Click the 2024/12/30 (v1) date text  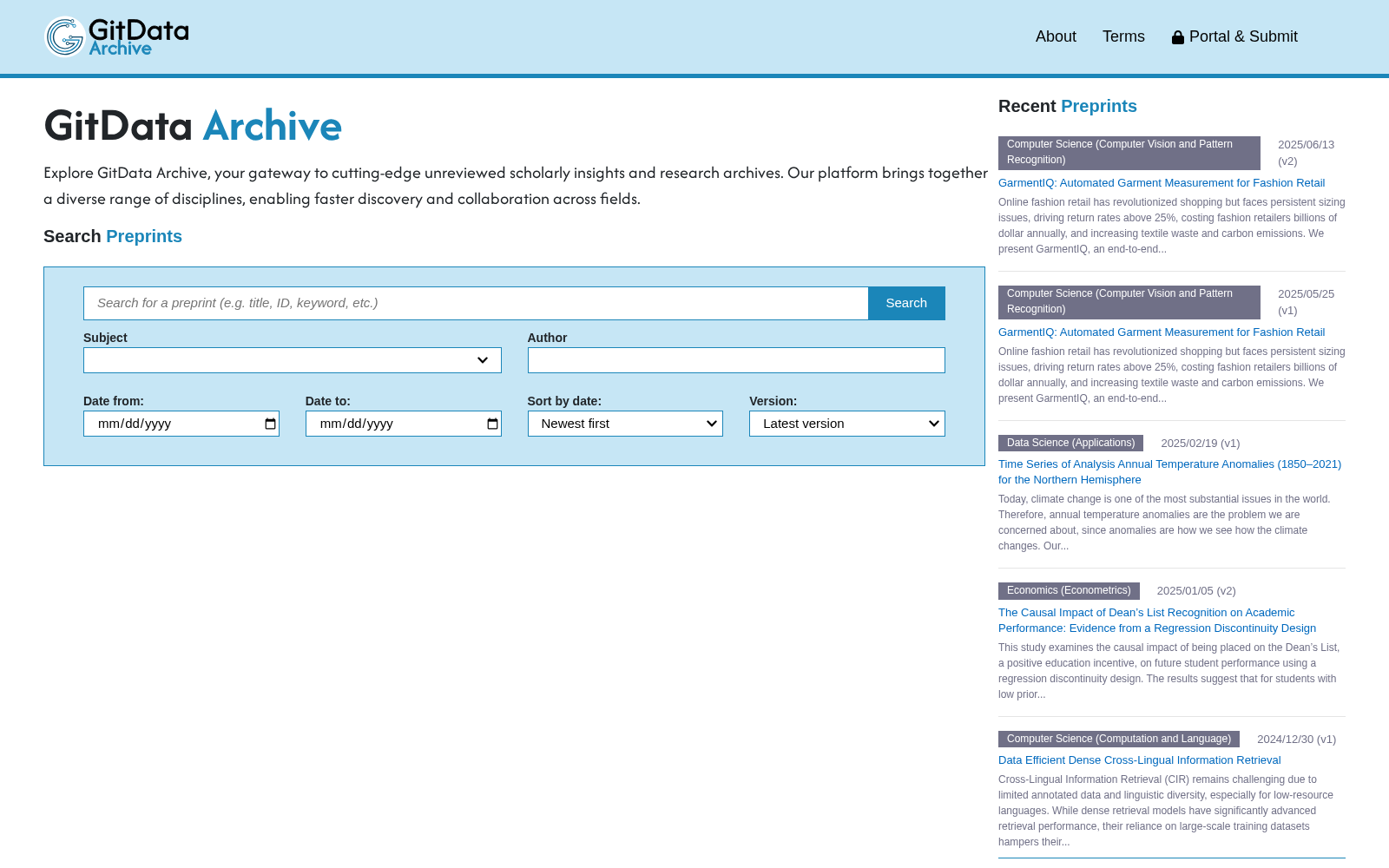[x=1296, y=740]
